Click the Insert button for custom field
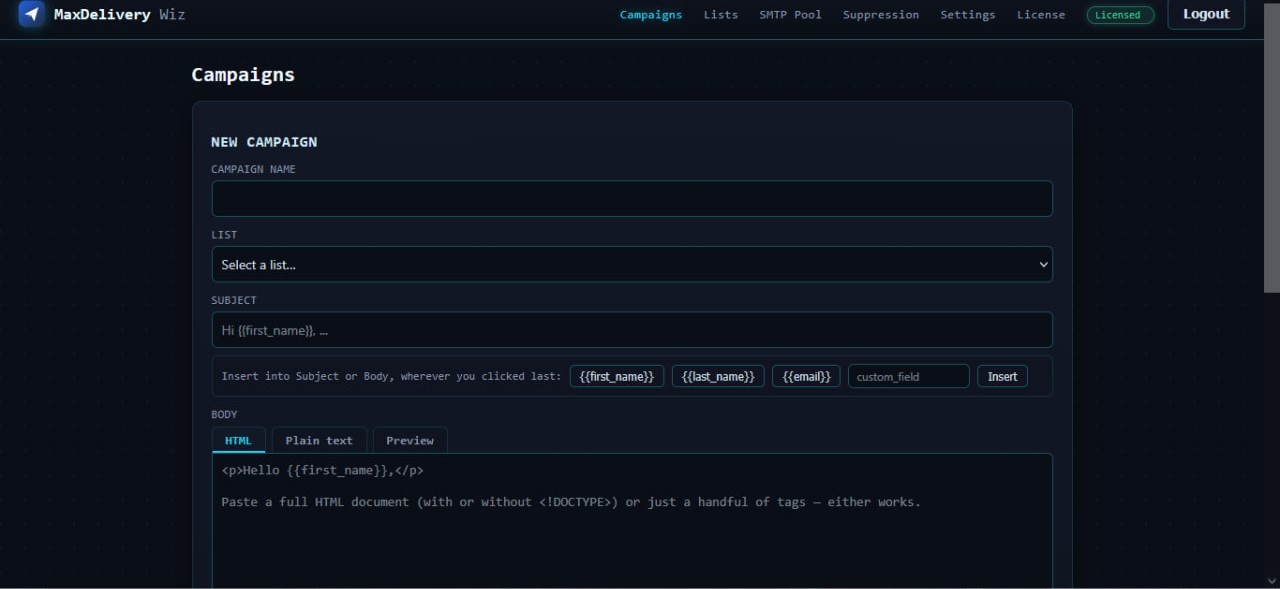This screenshot has height=589, width=1280. pos(1002,376)
